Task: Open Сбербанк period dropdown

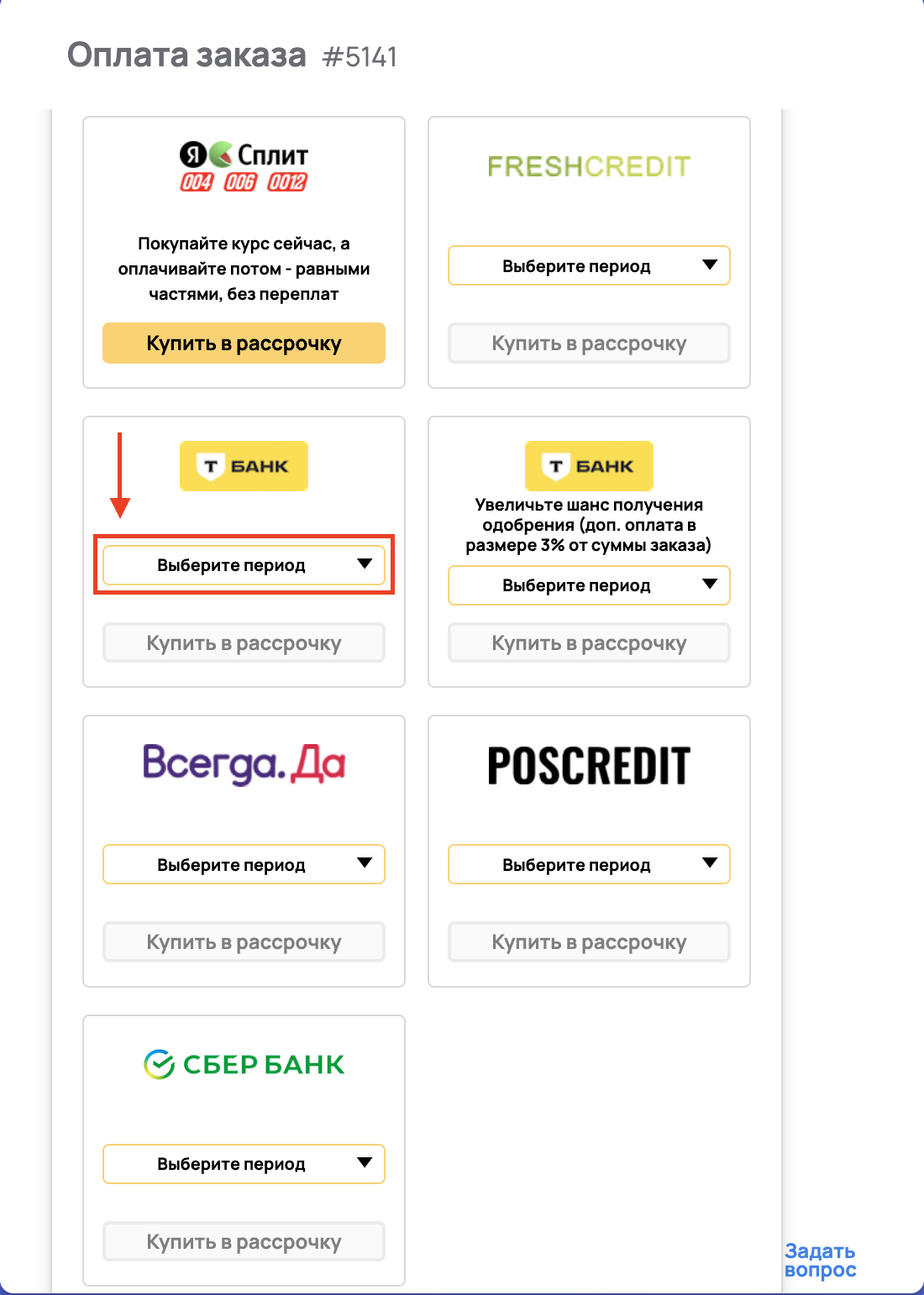Action: [244, 1164]
